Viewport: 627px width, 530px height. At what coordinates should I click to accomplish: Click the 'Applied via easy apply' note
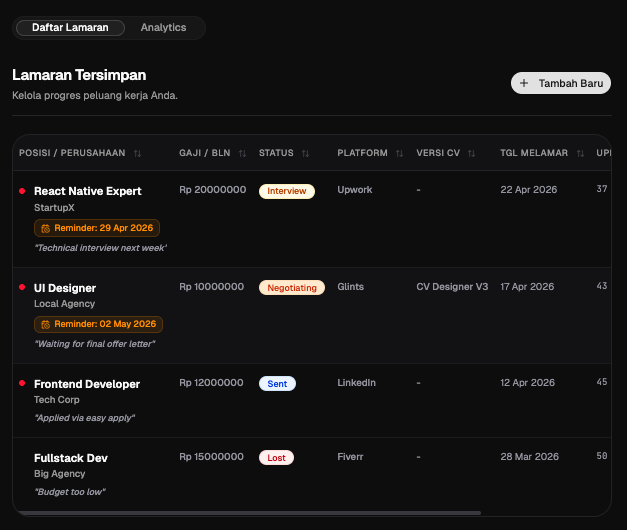tap(84, 418)
